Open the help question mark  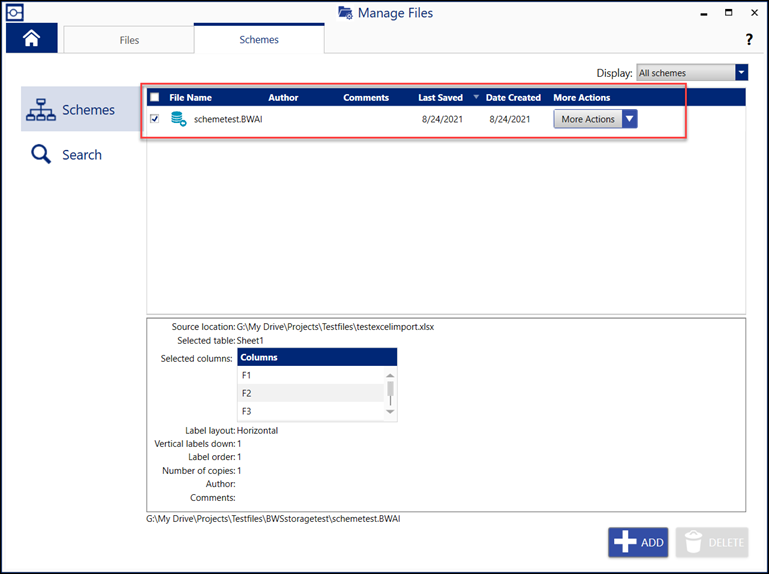tap(749, 40)
